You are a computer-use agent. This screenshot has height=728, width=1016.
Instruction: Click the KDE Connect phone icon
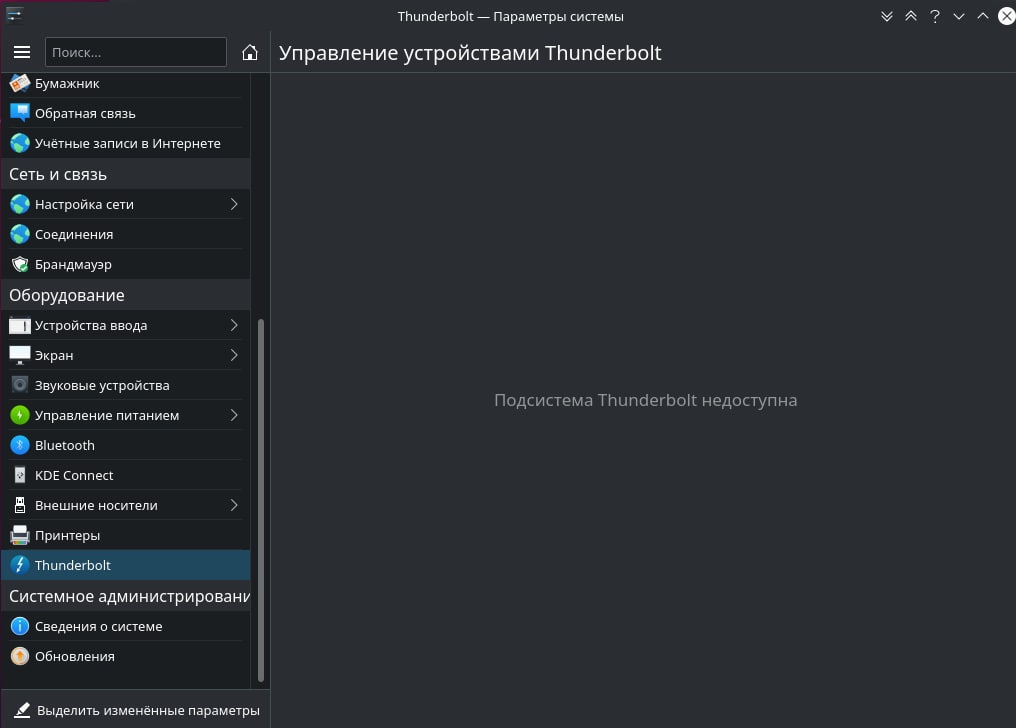pos(20,475)
